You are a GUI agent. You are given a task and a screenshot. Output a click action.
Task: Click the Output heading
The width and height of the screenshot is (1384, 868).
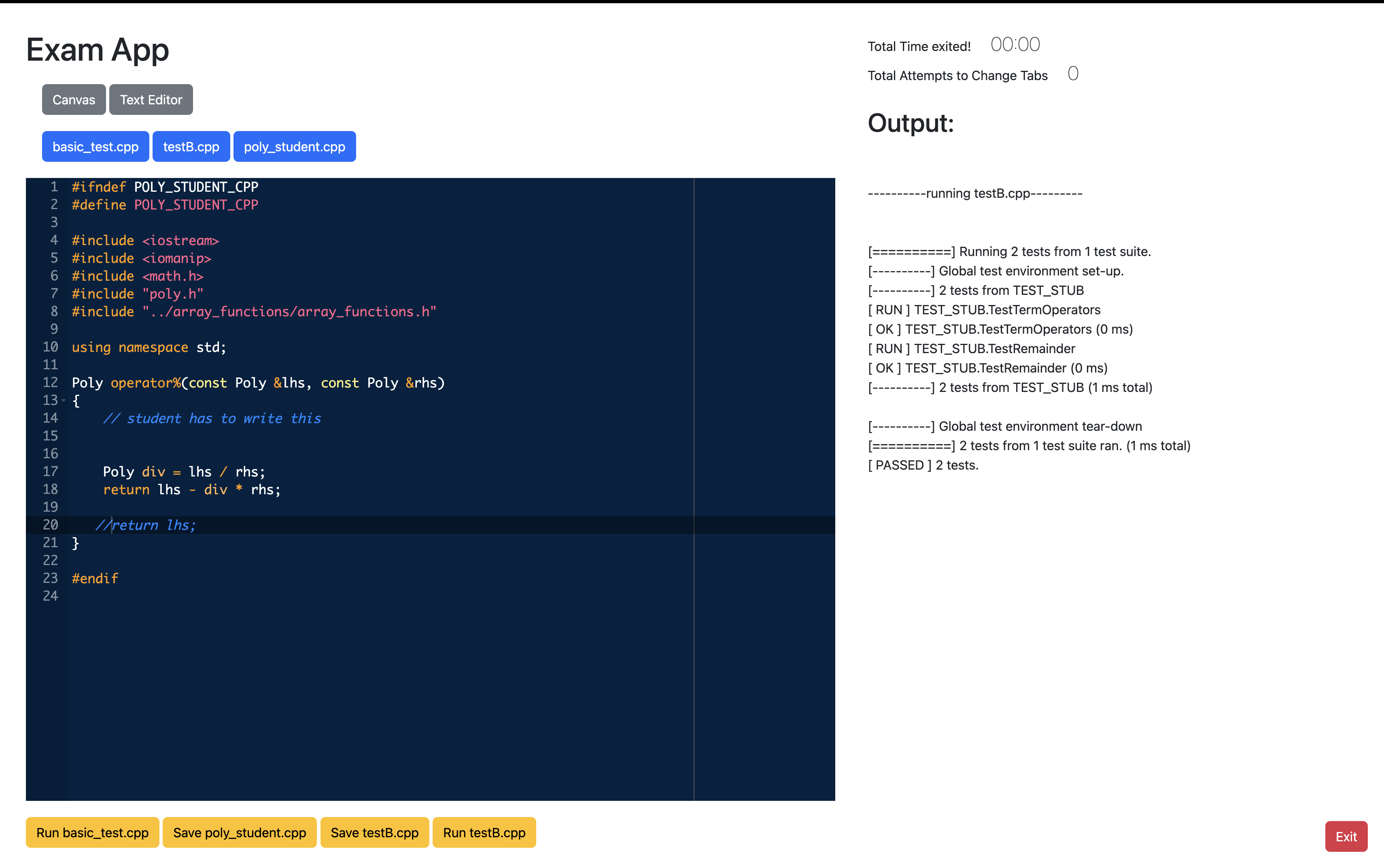910,122
